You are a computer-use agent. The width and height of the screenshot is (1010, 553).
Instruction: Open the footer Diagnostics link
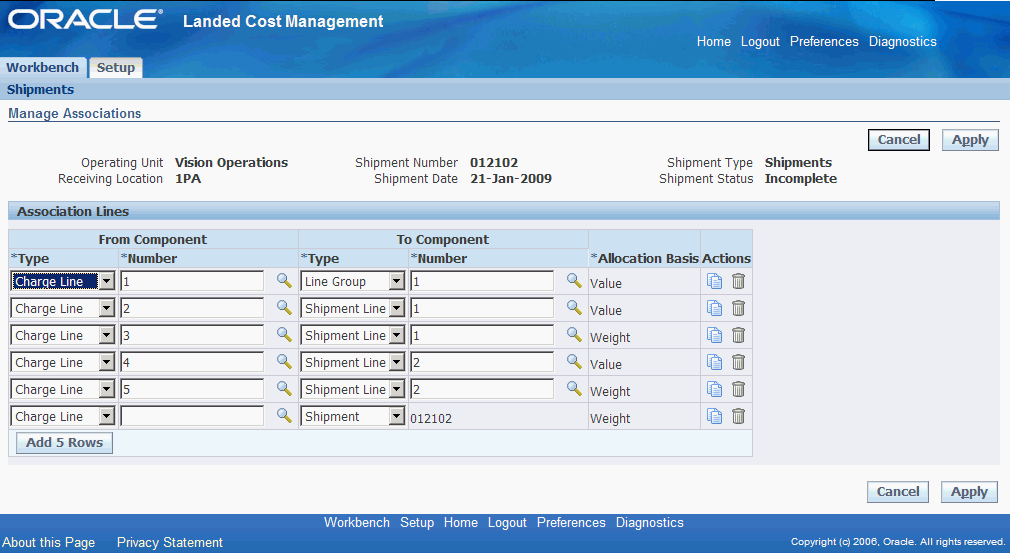(649, 522)
